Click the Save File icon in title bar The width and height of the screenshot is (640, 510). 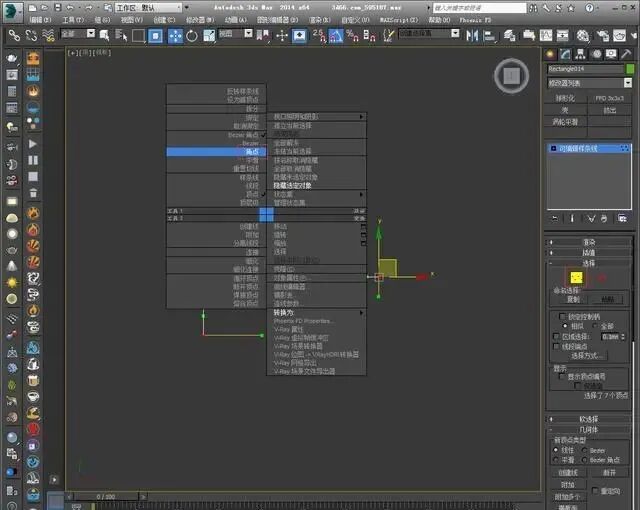[58, 7]
